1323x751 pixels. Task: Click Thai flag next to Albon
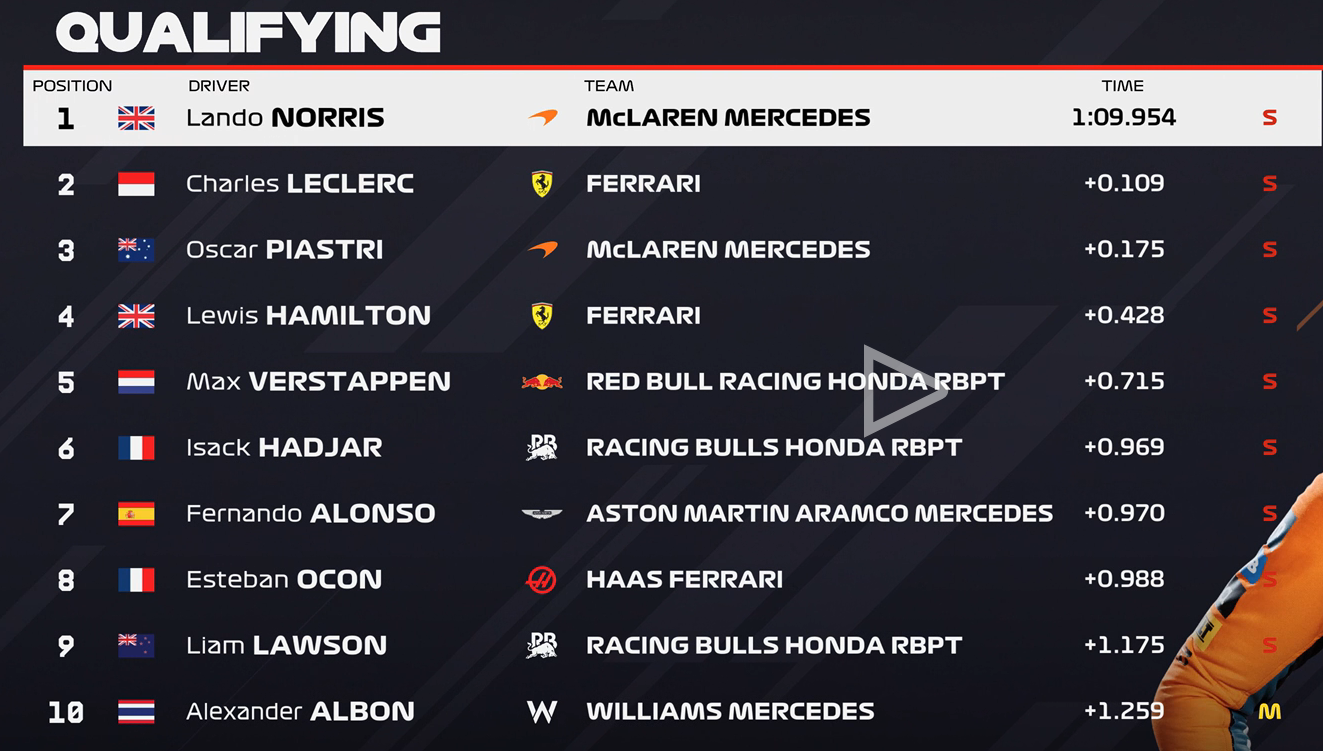(x=136, y=712)
